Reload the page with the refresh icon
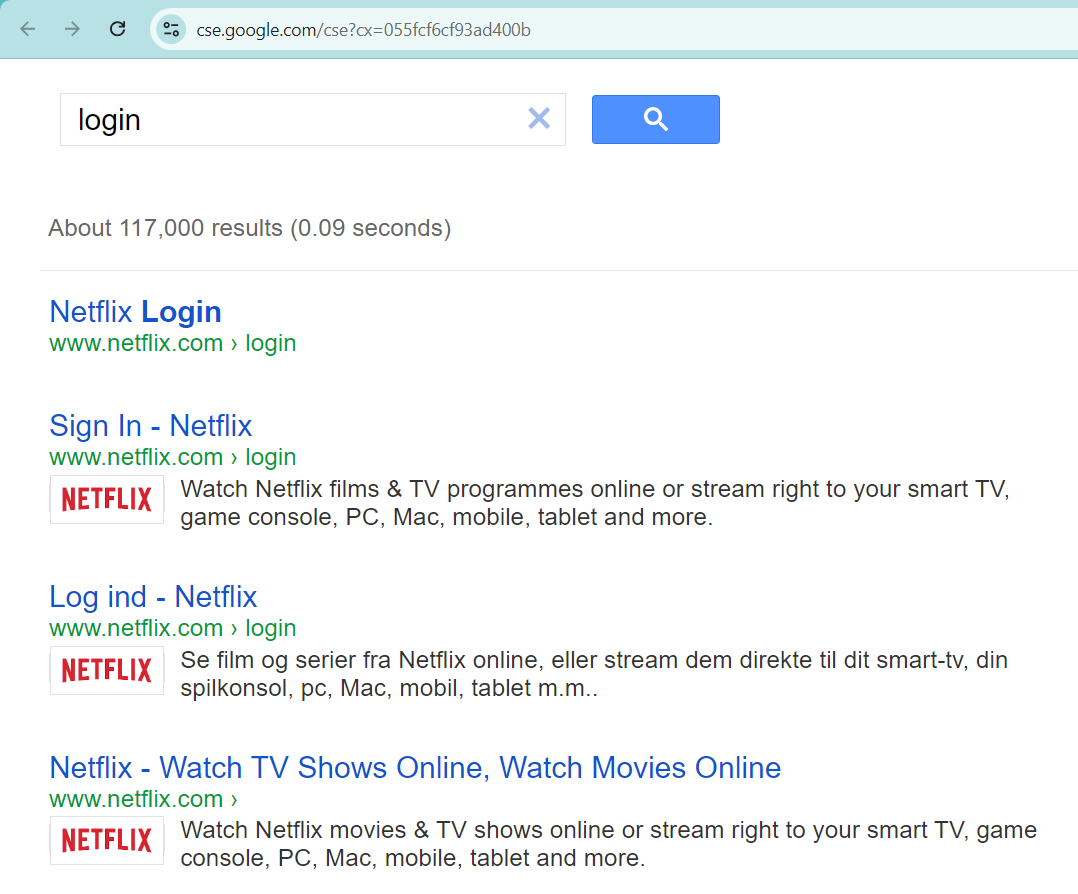Screen dimensions: 1078x894 [x=116, y=29]
